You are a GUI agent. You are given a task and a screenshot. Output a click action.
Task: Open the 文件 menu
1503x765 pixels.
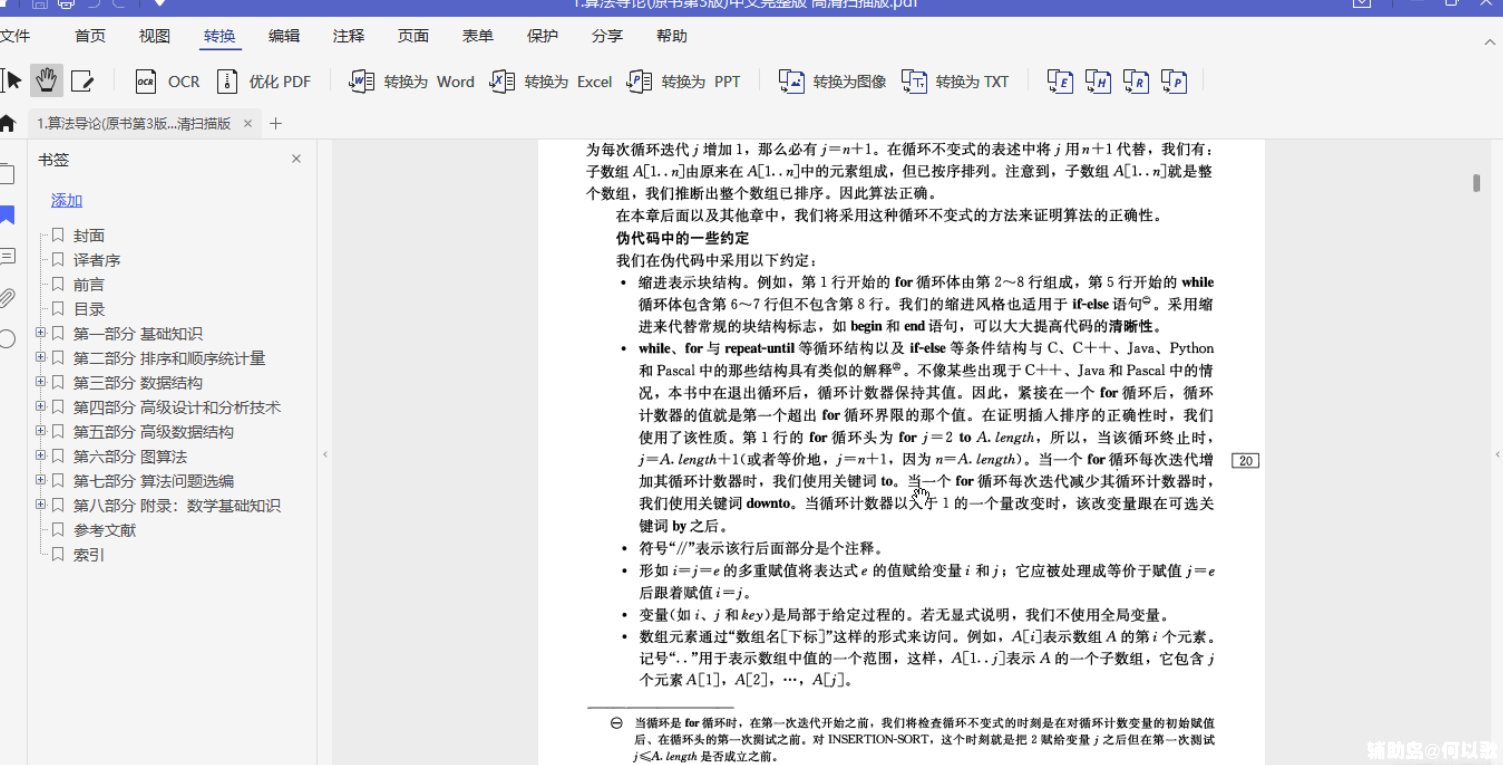[x=15, y=36]
